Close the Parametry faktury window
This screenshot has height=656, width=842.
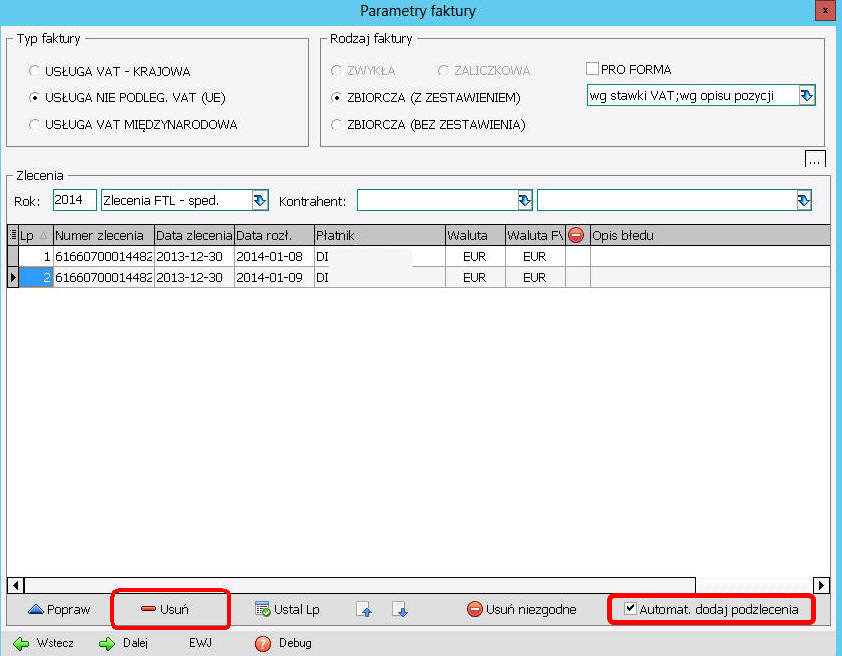825,10
